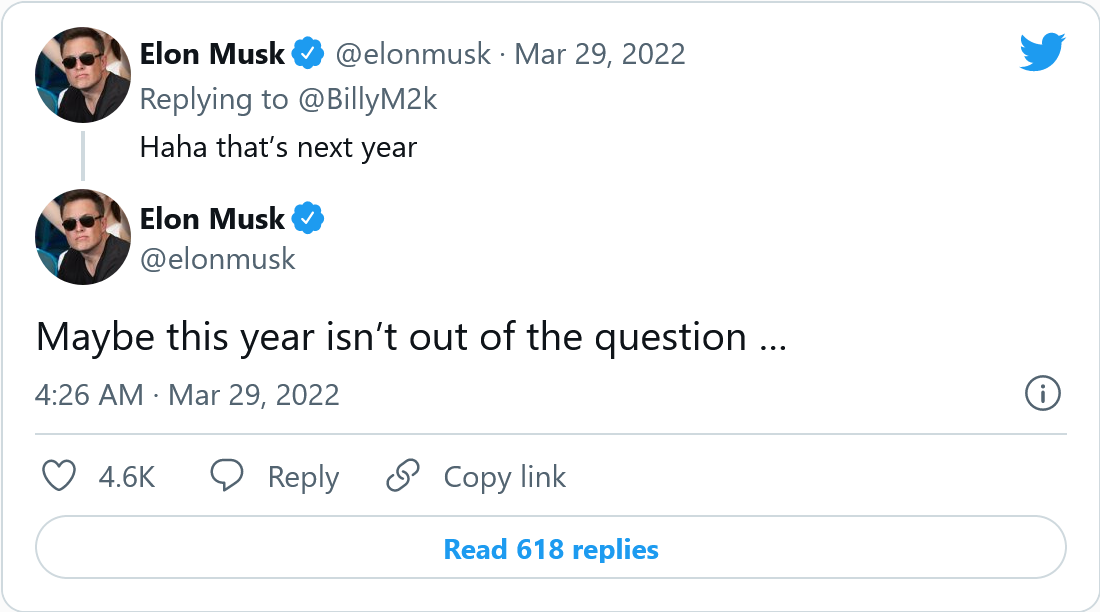1100x612 pixels.
Task: Open the tweet info icon
Action: pos(1042,394)
